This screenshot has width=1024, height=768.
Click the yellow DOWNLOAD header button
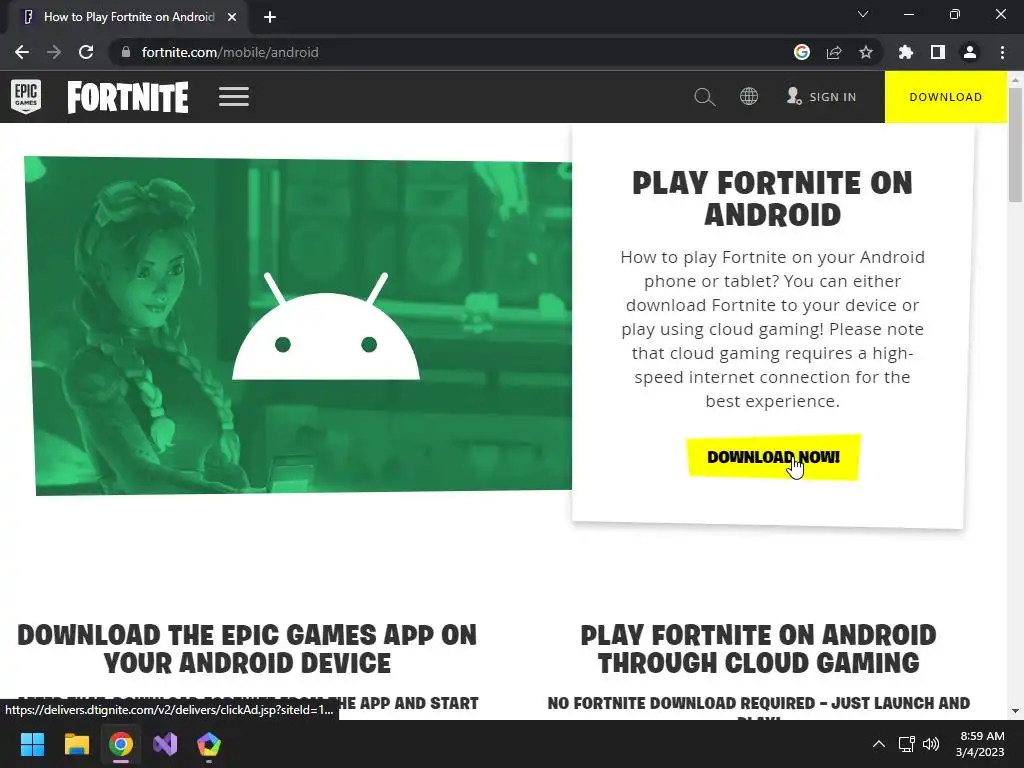coord(946,97)
